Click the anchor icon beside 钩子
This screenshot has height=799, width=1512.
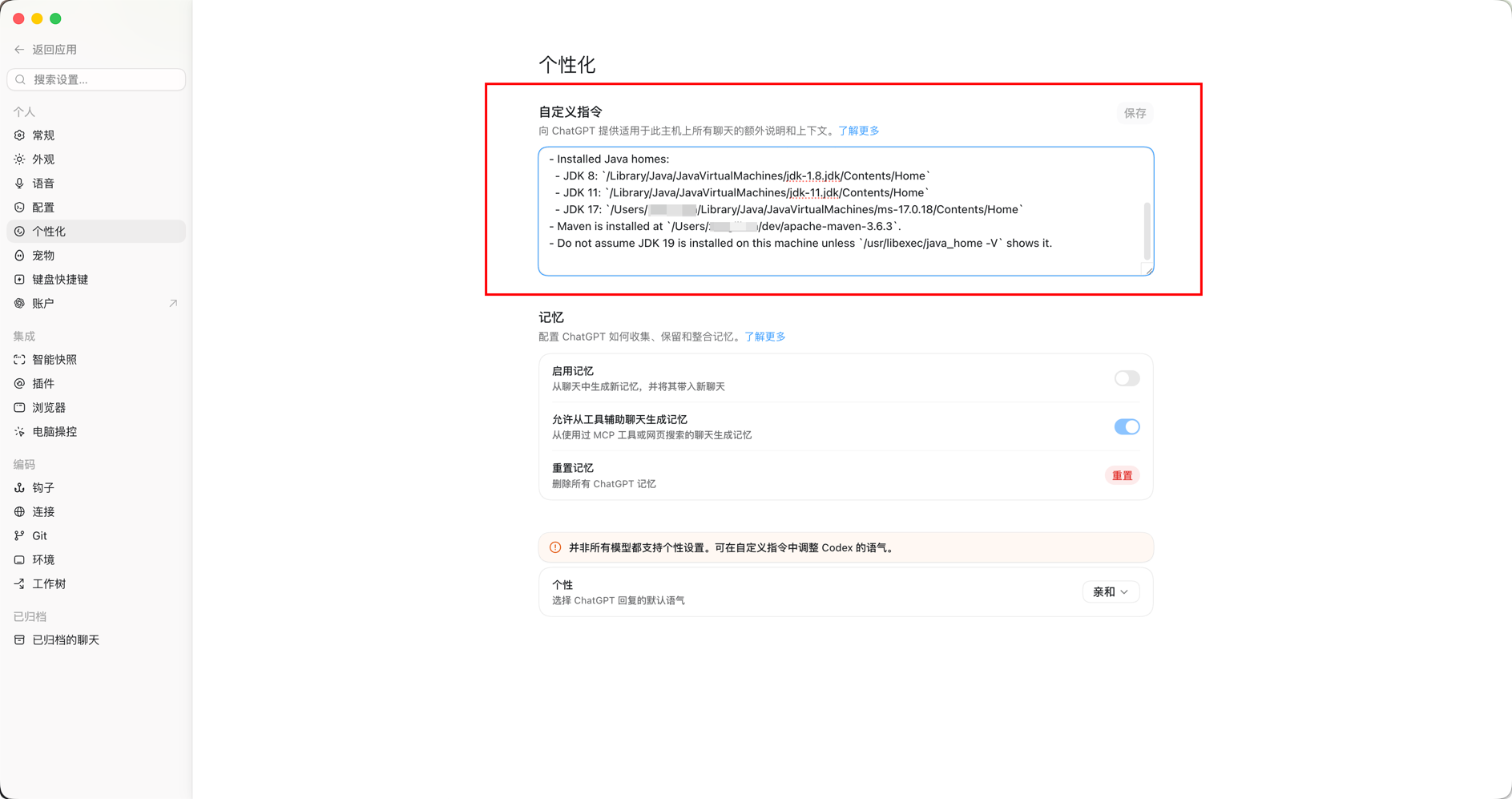[19, 488]
